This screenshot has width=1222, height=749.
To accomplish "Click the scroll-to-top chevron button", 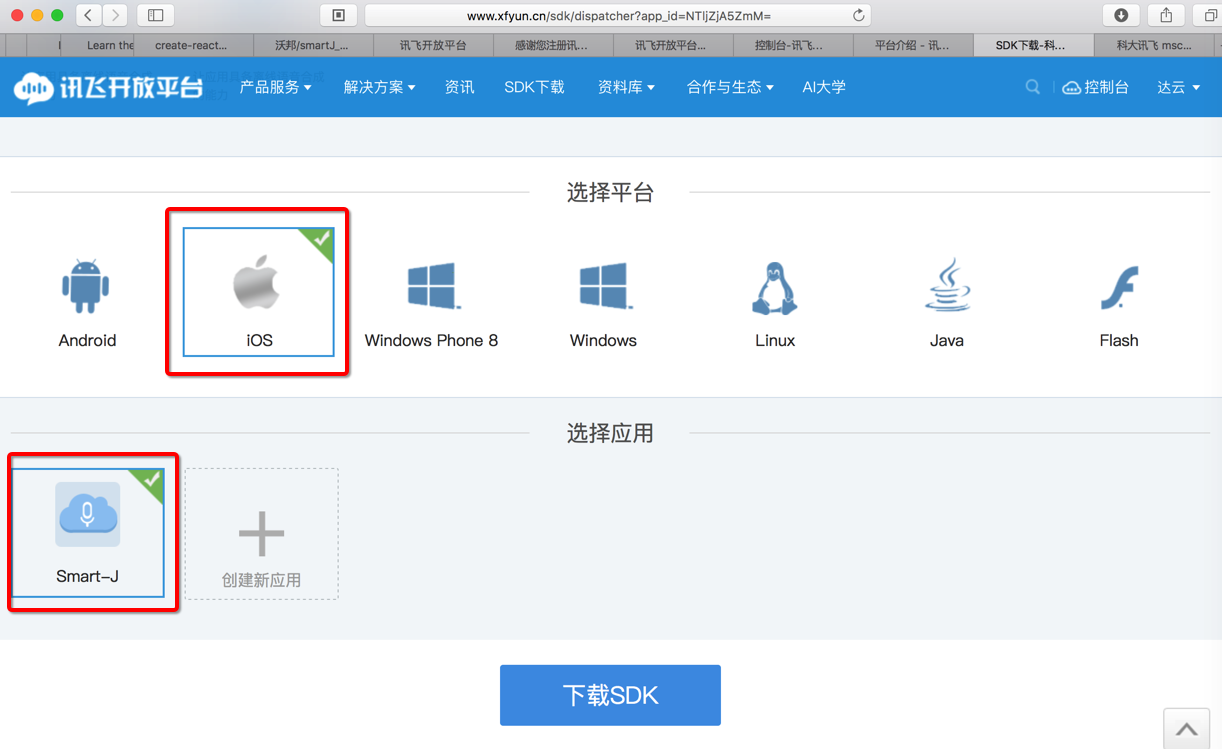I will (x=1186, y=729).
